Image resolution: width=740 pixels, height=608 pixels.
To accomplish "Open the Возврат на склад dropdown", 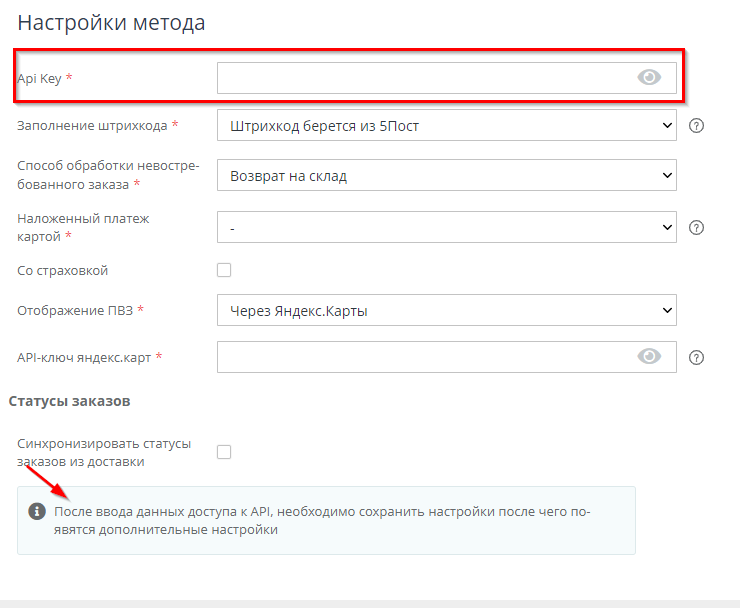I will coord(446,176).
